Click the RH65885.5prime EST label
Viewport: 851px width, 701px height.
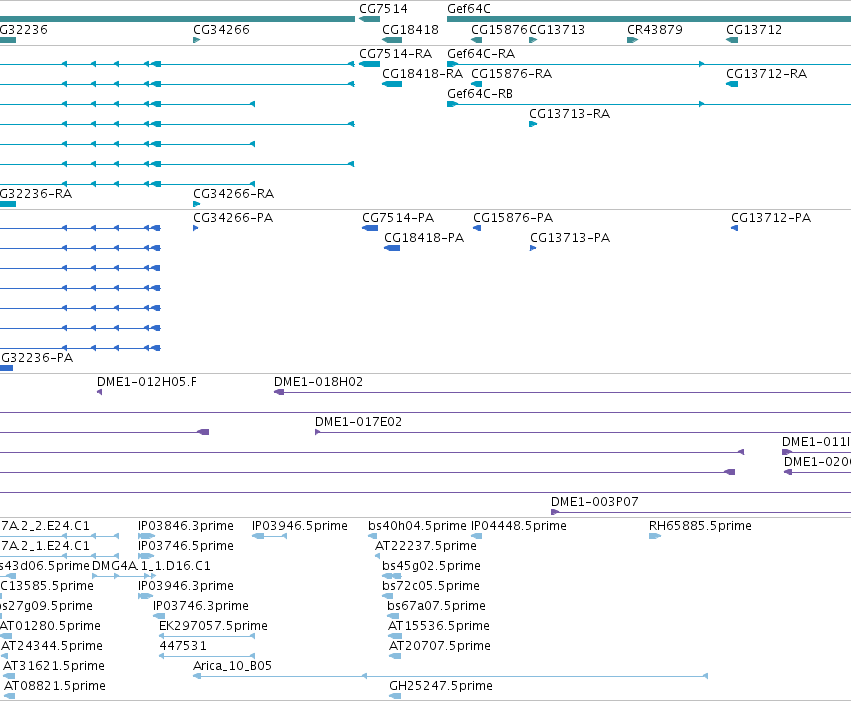[x=700, y=526]
